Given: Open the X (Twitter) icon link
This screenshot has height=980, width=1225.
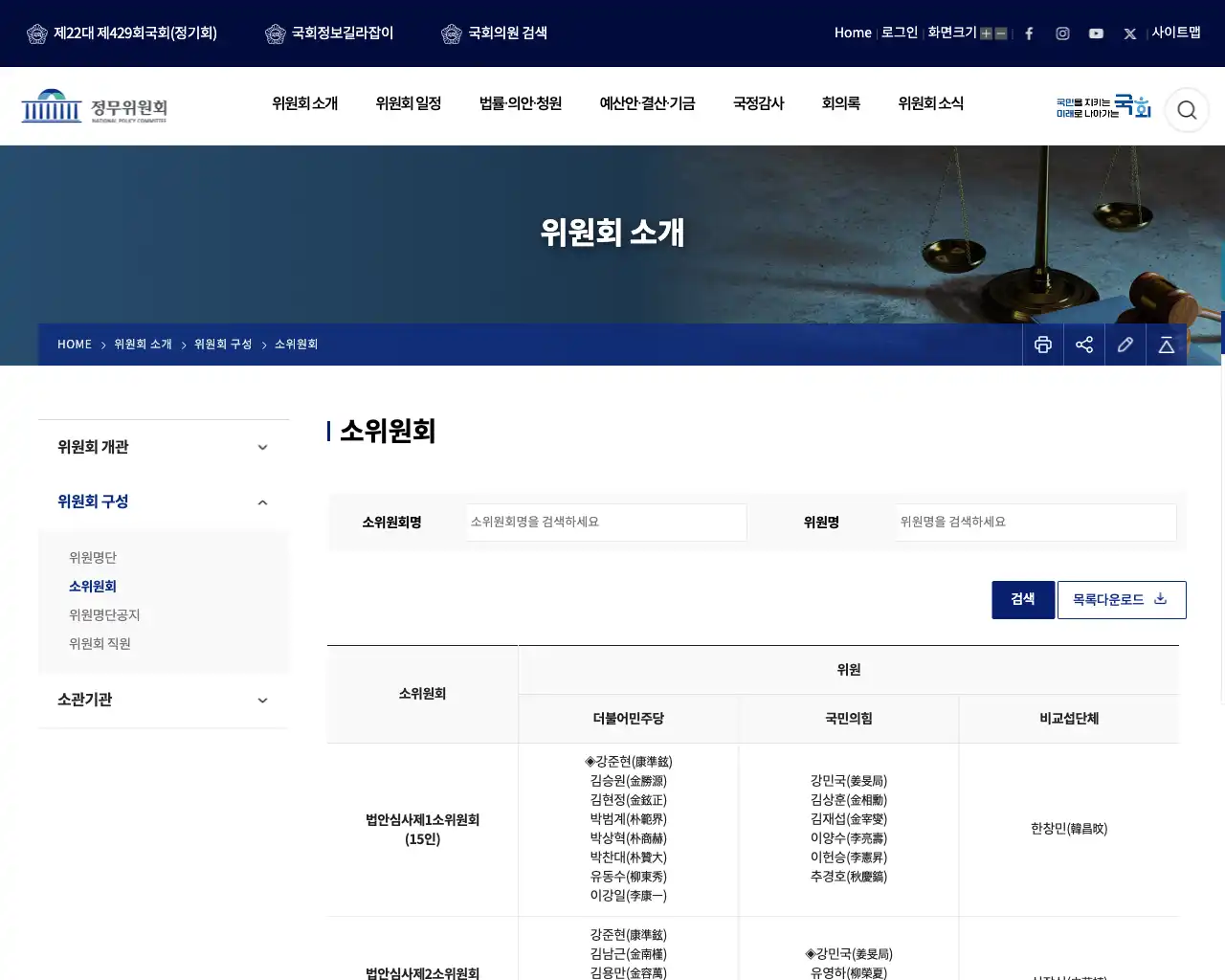Looking at the screenshot, I should pyautogui.click(x=1129, y=33).
